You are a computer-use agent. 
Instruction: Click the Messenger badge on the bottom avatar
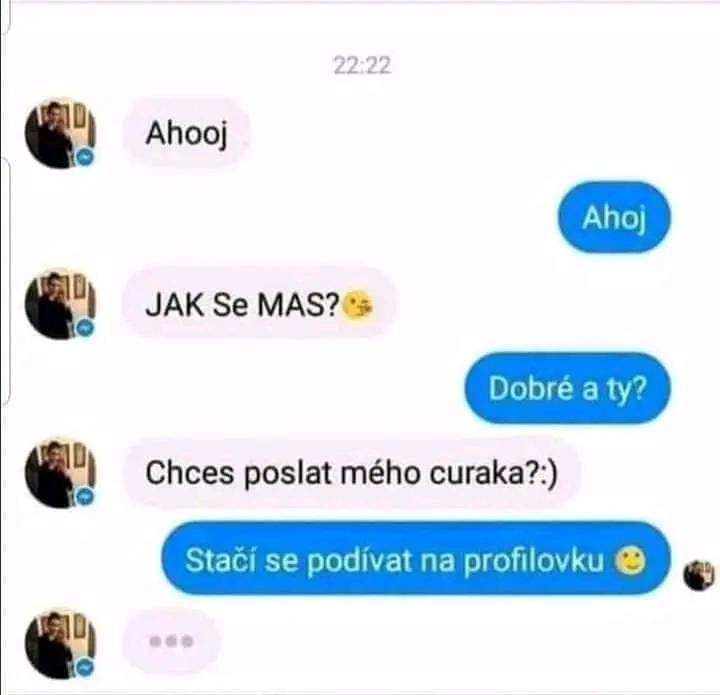(x=84, y=667)
